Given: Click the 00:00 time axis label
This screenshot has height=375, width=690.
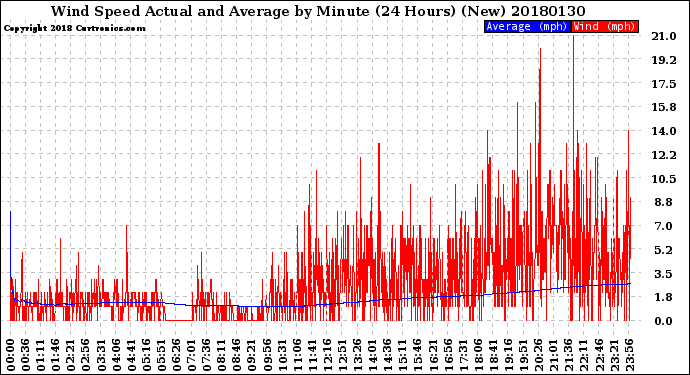Looking at the screenshot, I should tap(11, 354).
